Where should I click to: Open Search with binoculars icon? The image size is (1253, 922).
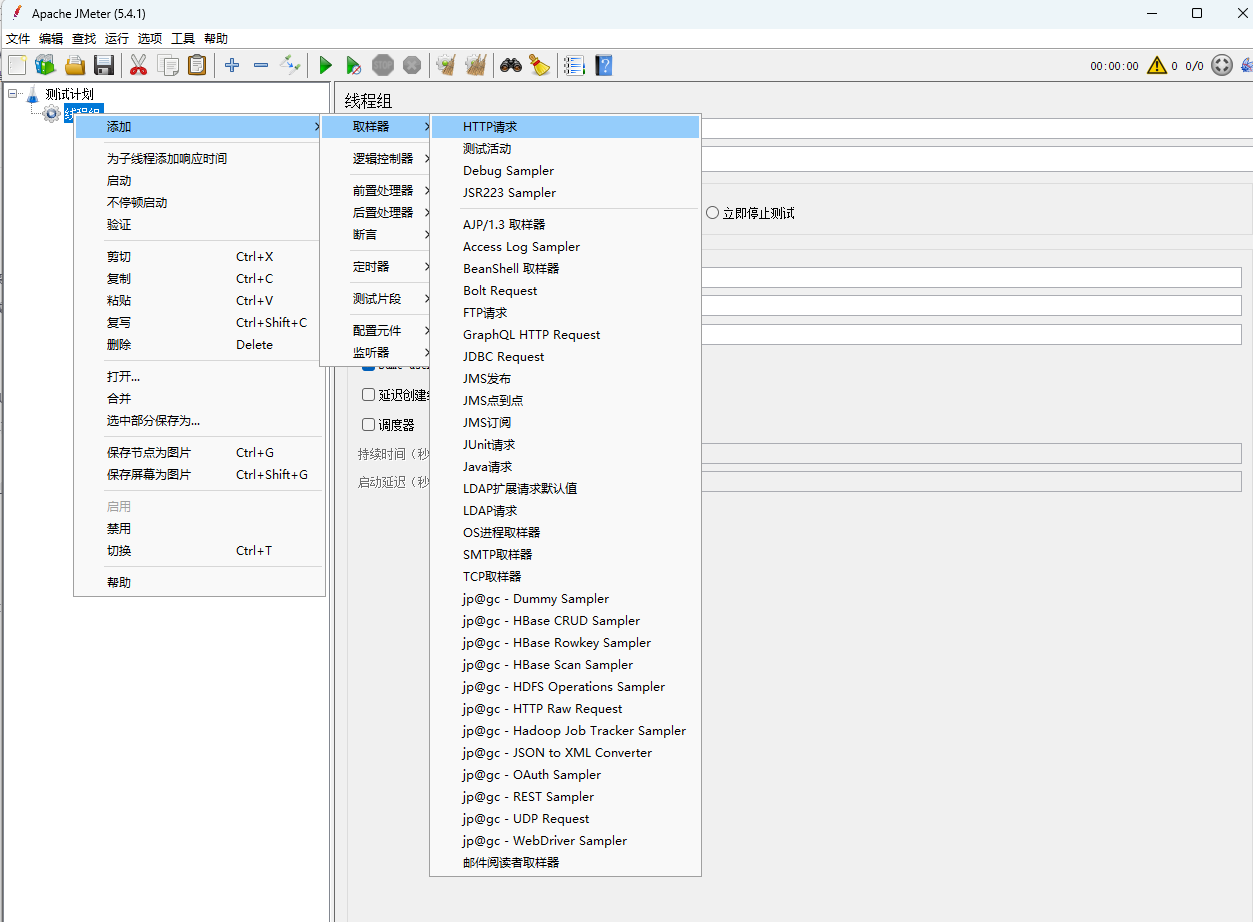(511, 65)
